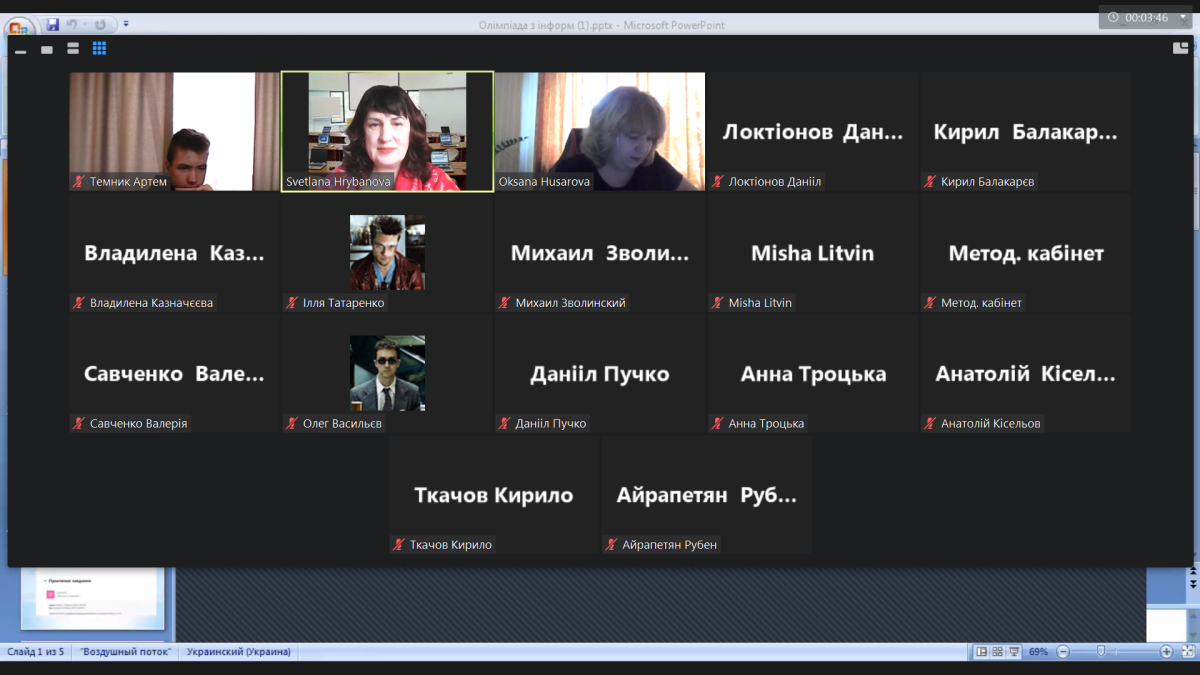The image size is (1200, 675).
Task: Click the single-bar minimize video panel icon
Action: [20, 50]
